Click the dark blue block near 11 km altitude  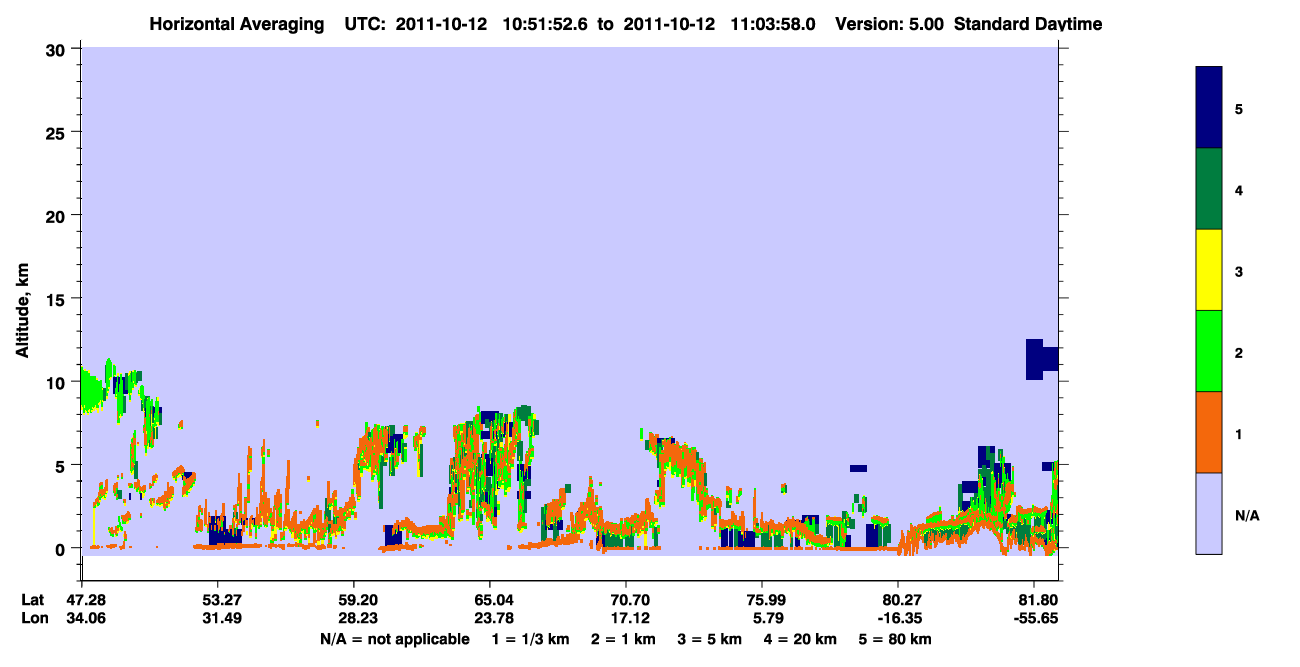tap(1041, 359)
